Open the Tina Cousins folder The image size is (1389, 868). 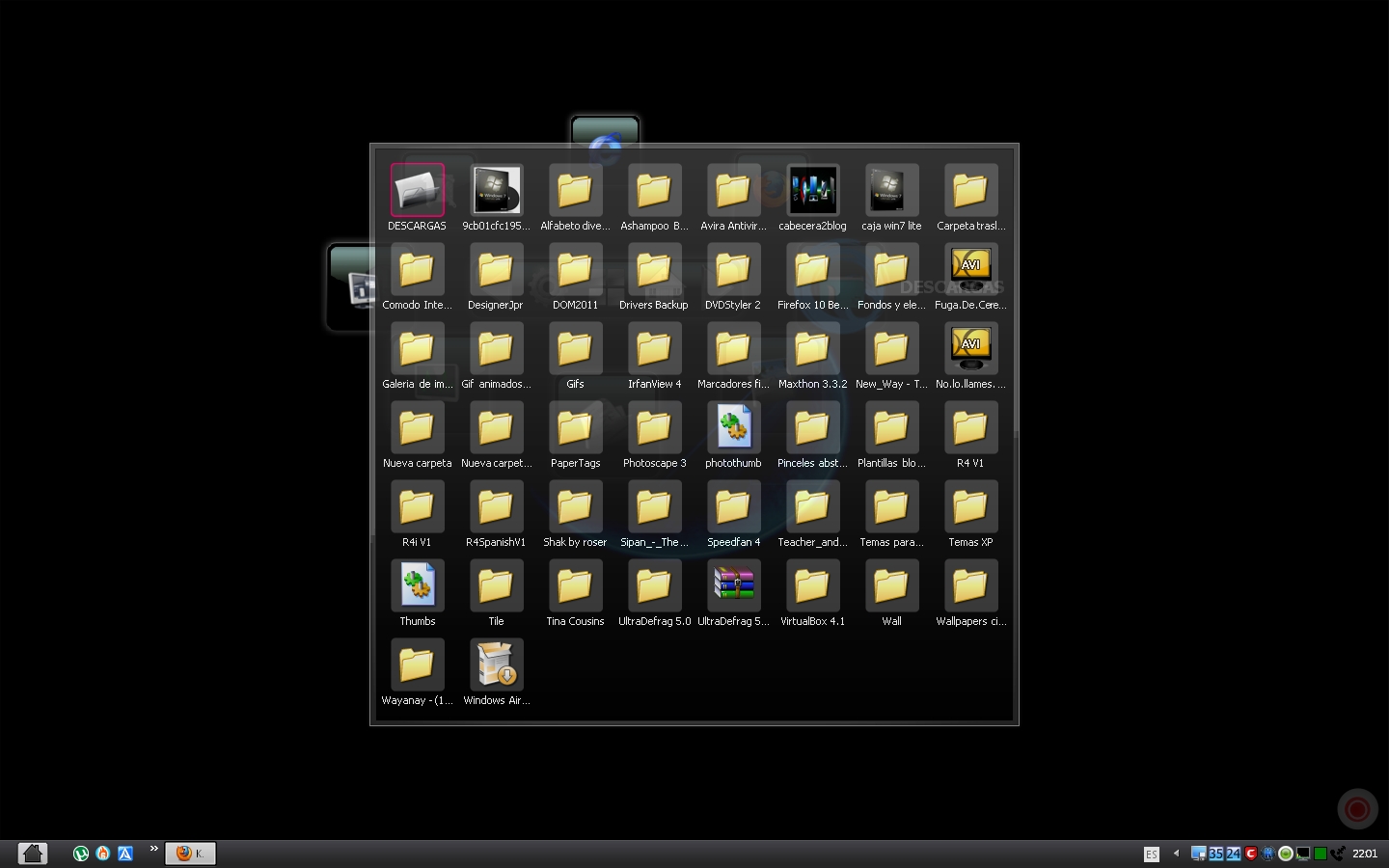tap(575, 585)
